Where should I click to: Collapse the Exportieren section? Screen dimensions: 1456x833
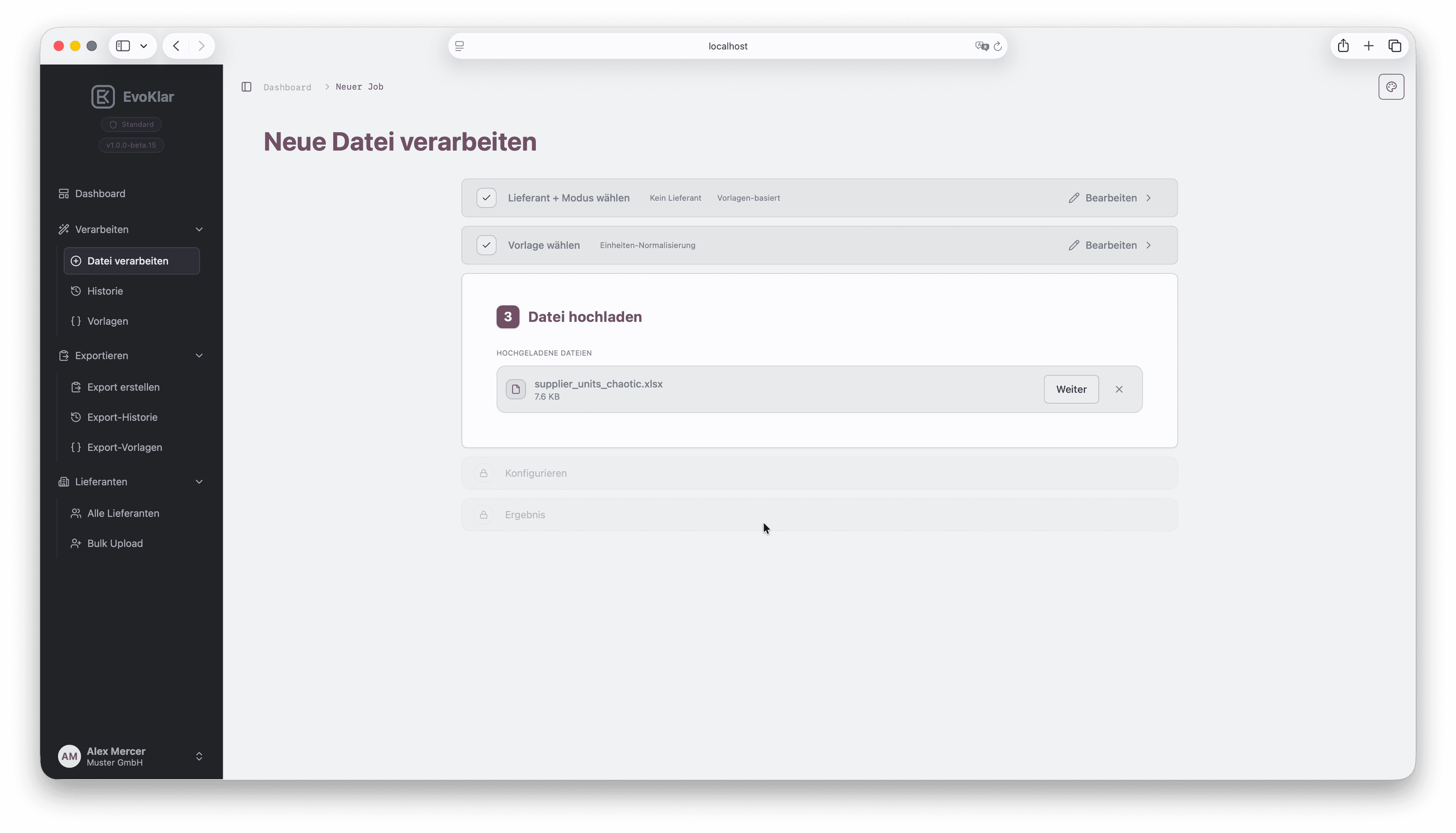pos(199,355)
